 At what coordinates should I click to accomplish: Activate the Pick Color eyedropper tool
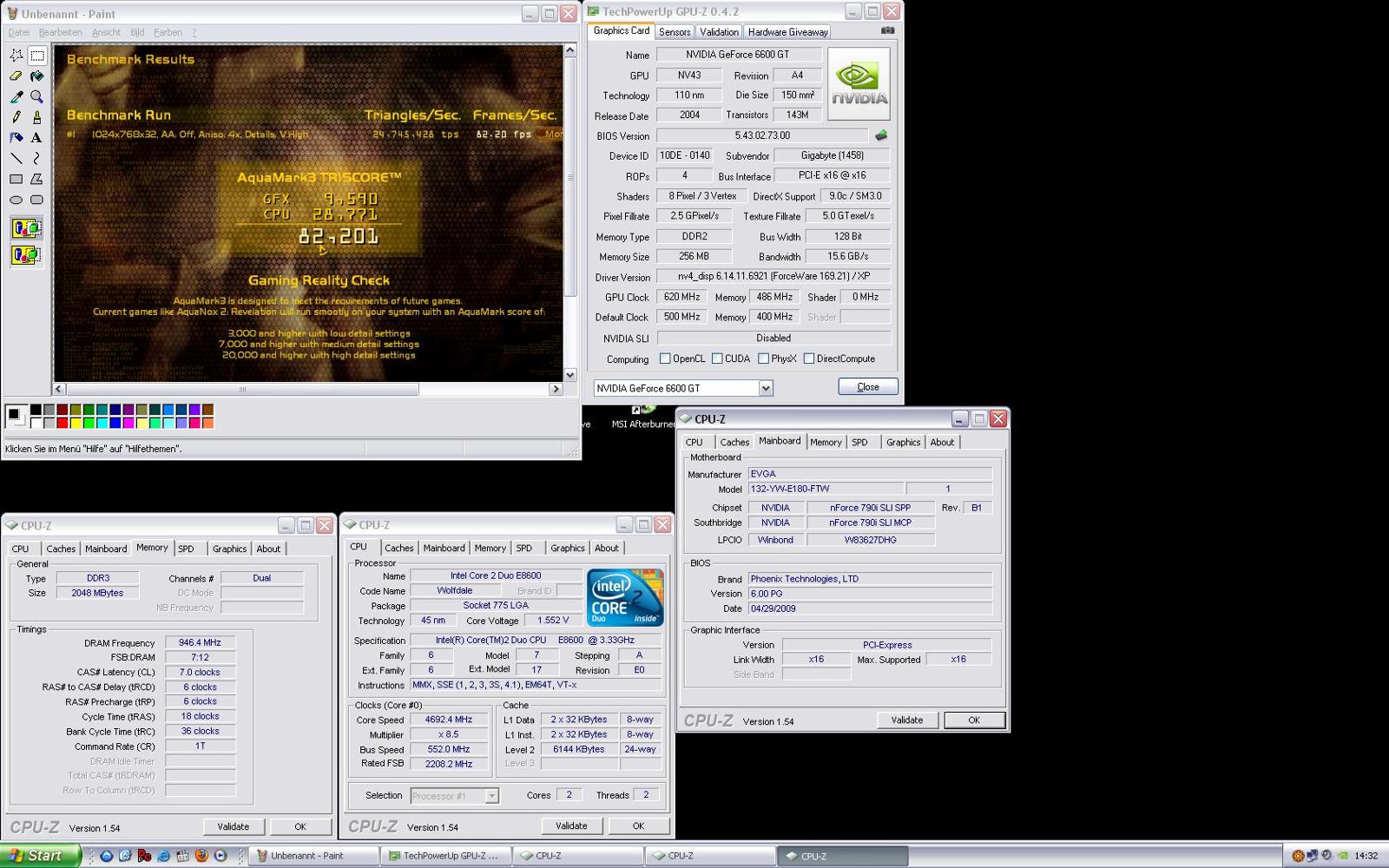[16, 96]
